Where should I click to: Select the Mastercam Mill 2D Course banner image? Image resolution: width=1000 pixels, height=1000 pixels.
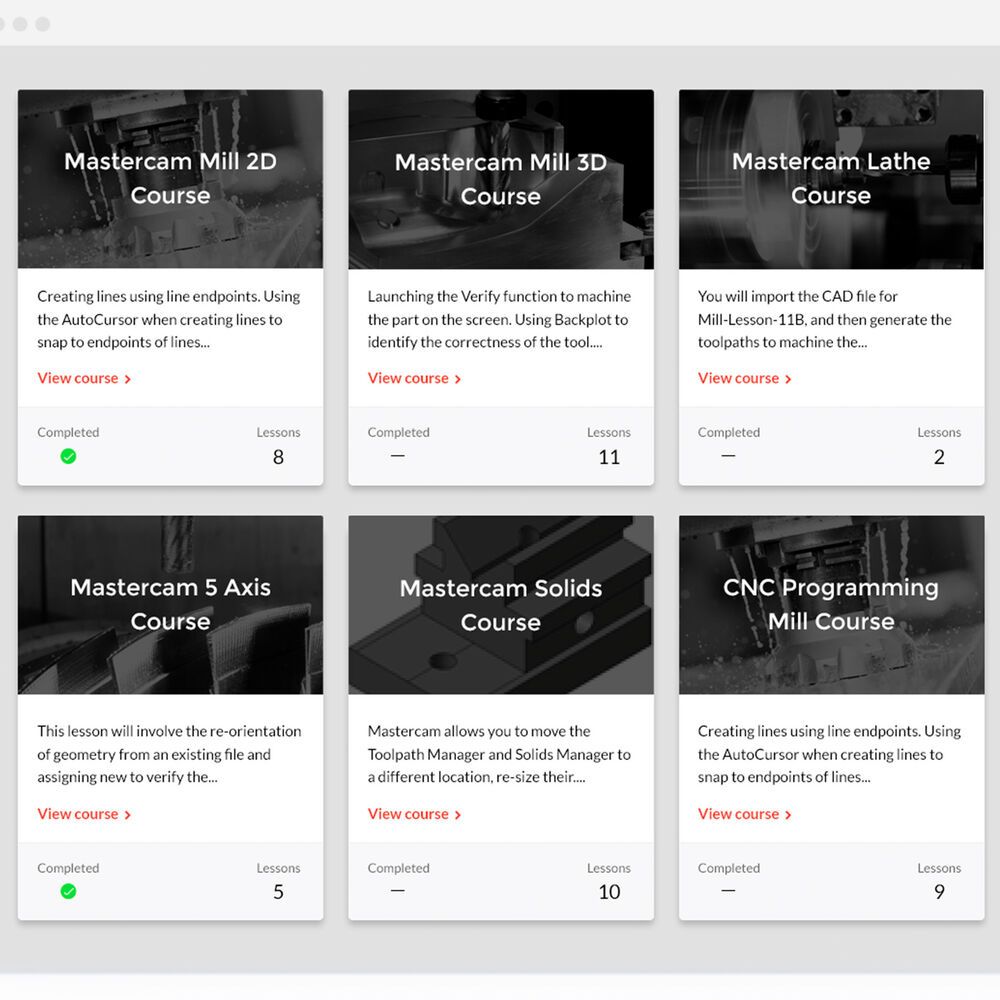(170, 179)
